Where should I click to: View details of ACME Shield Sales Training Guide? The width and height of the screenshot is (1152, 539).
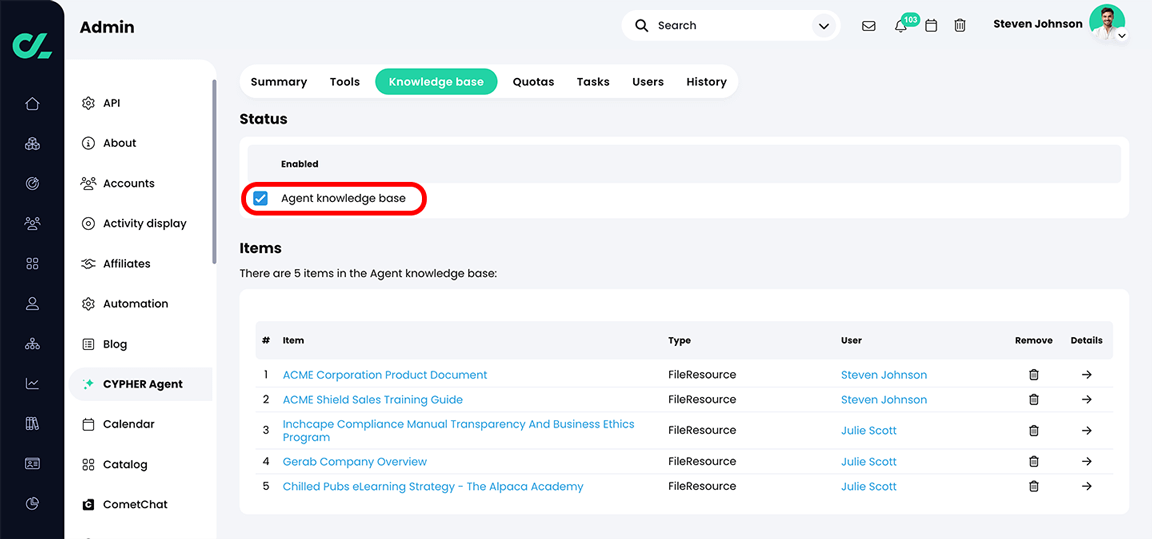(x=1087, y=399)
